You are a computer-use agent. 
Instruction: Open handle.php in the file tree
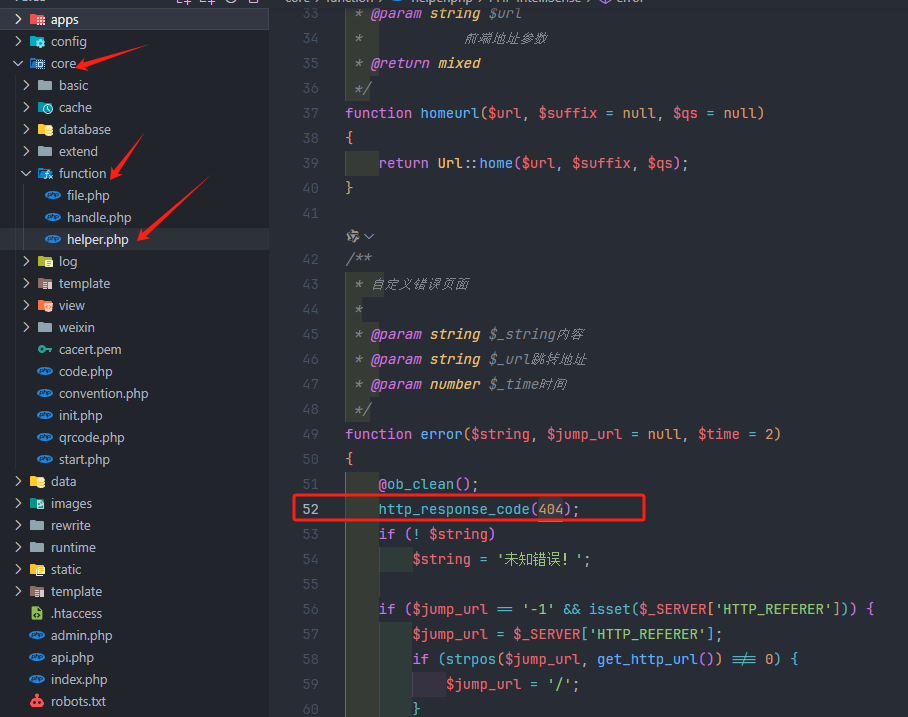(x=99, y=217)
